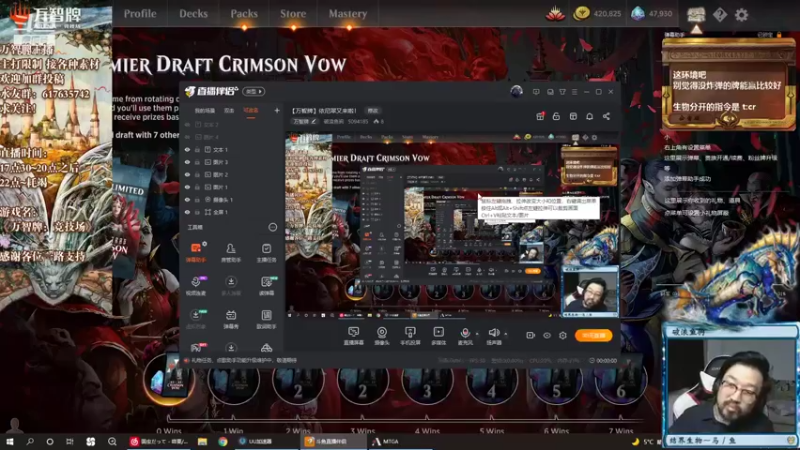The height and width of the screenshot is (450, 800).
Task: Open the 主播任务 streamer tasks tool
Action: point(266,253)
